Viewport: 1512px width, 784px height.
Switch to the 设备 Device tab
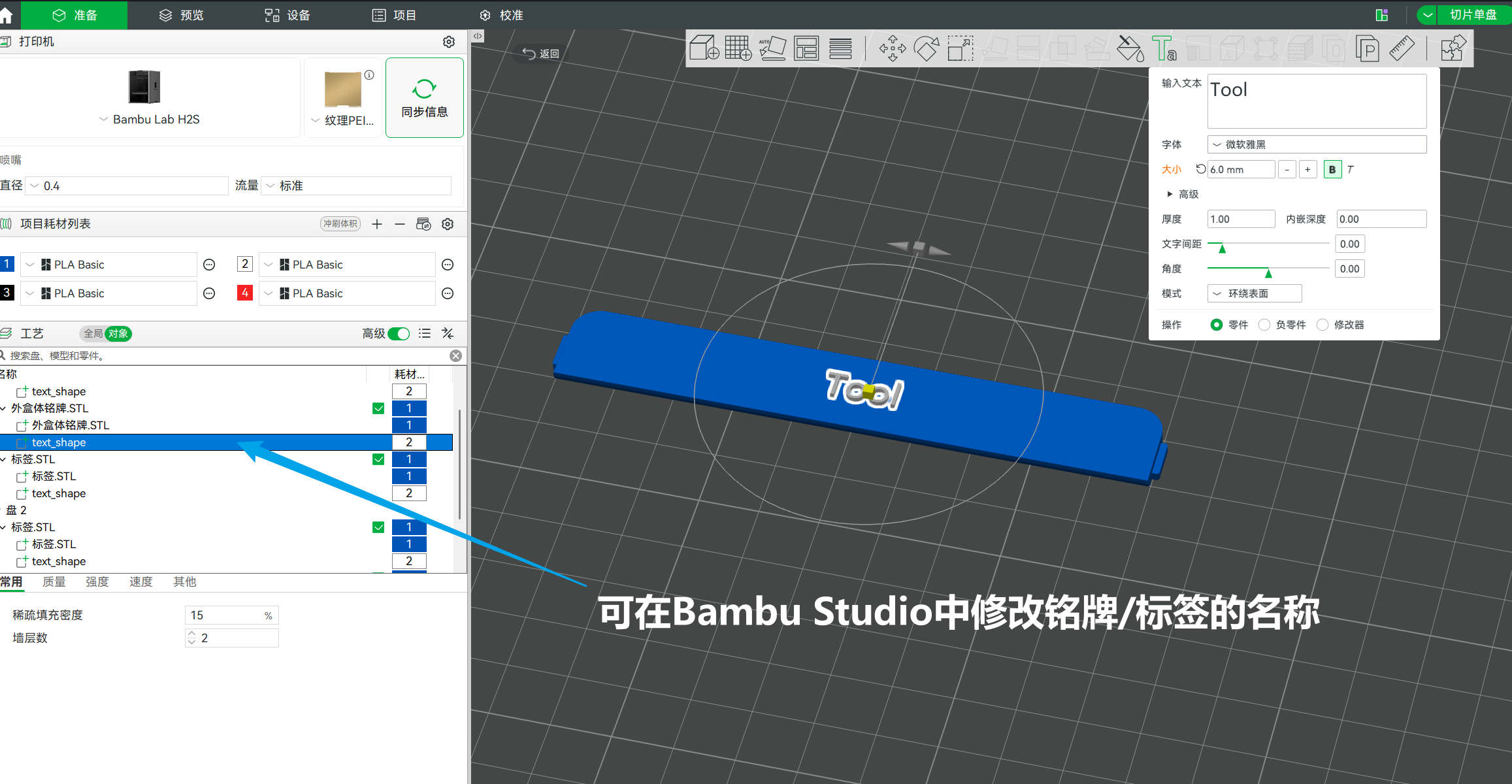tap(288, 15)
